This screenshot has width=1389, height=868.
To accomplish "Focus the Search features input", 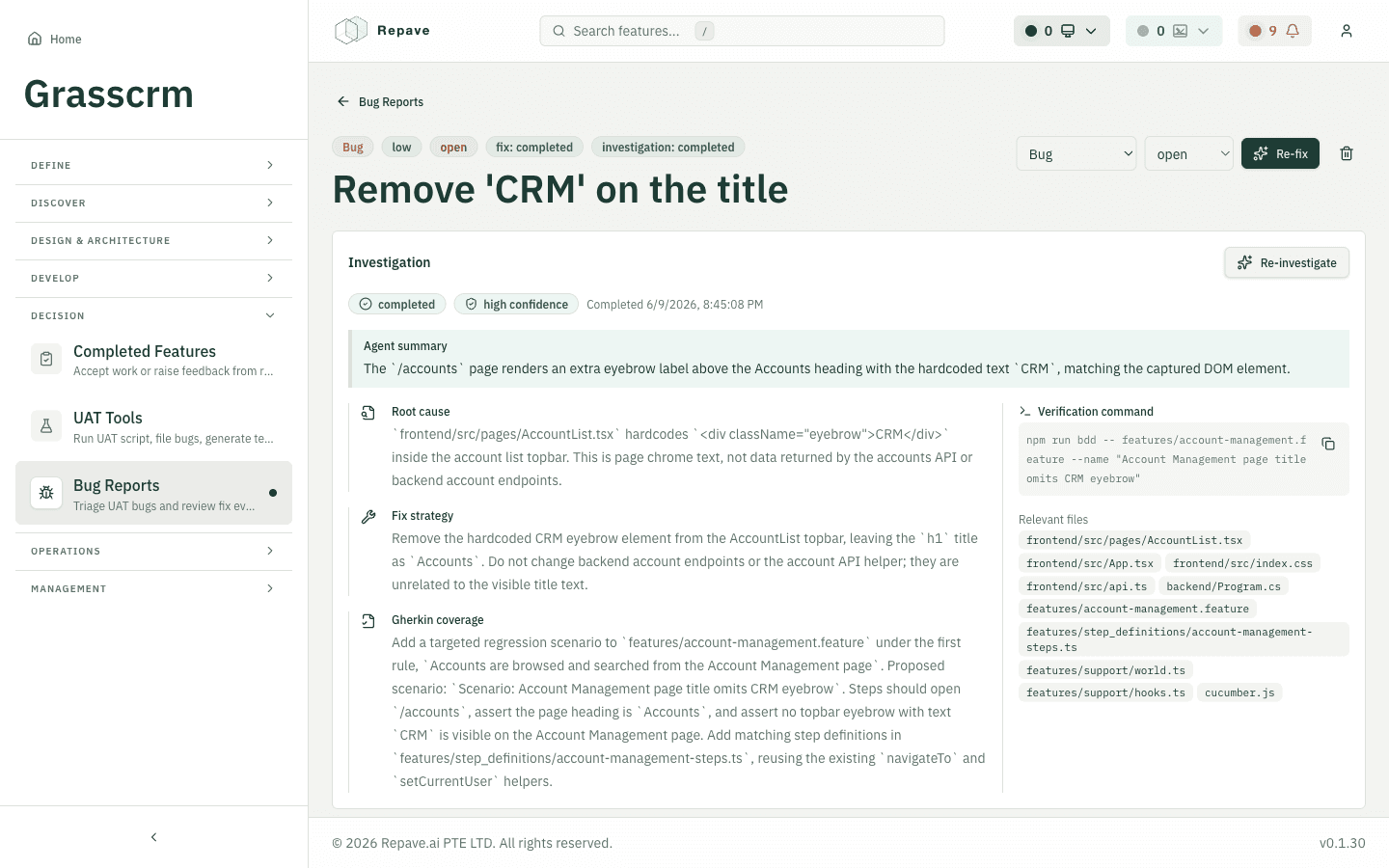I will click(x=742, y=31).
